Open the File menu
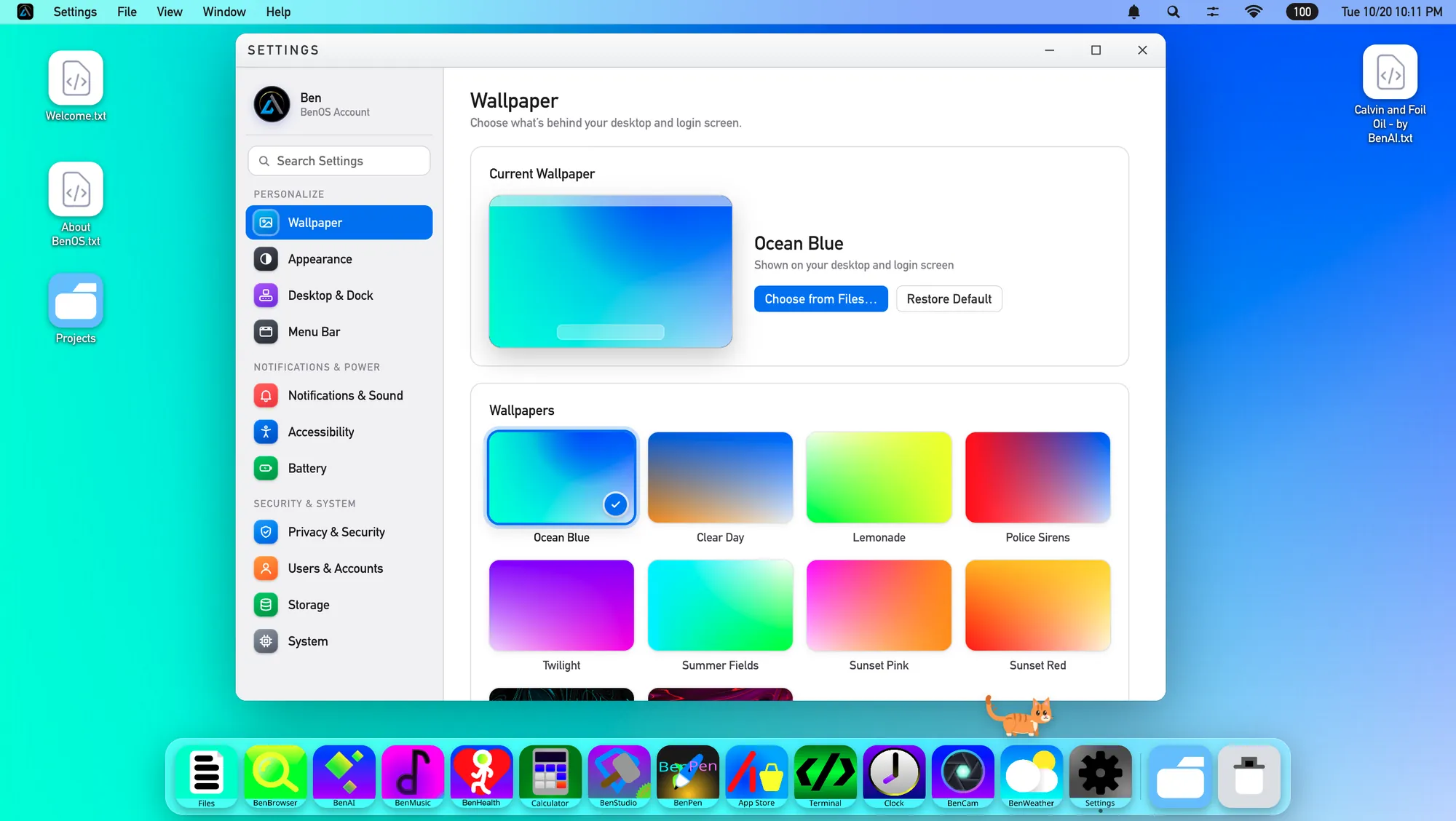The image size is (1456, 821). click(127, 12)
